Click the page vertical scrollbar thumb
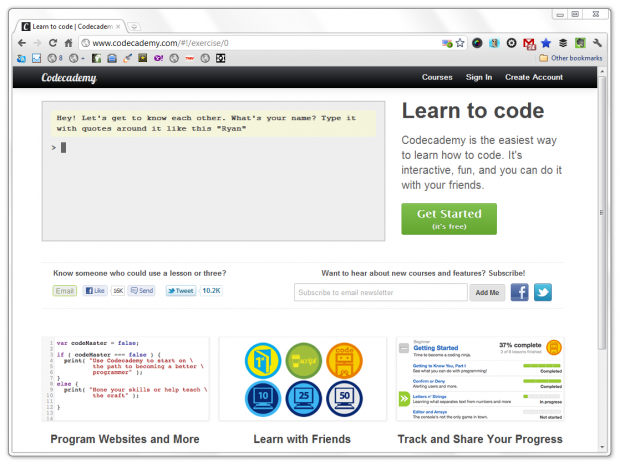The width and height of the screenshot is (620, 464). [602, 213]
